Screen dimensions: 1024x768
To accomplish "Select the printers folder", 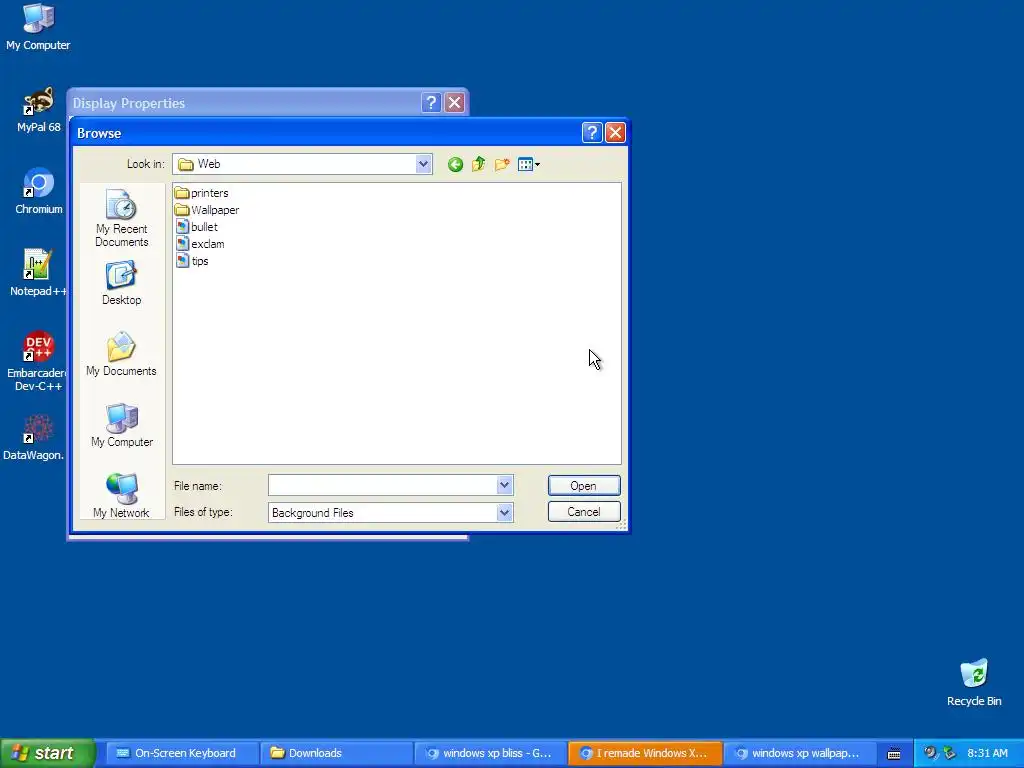I will click(x=202, y=193).
